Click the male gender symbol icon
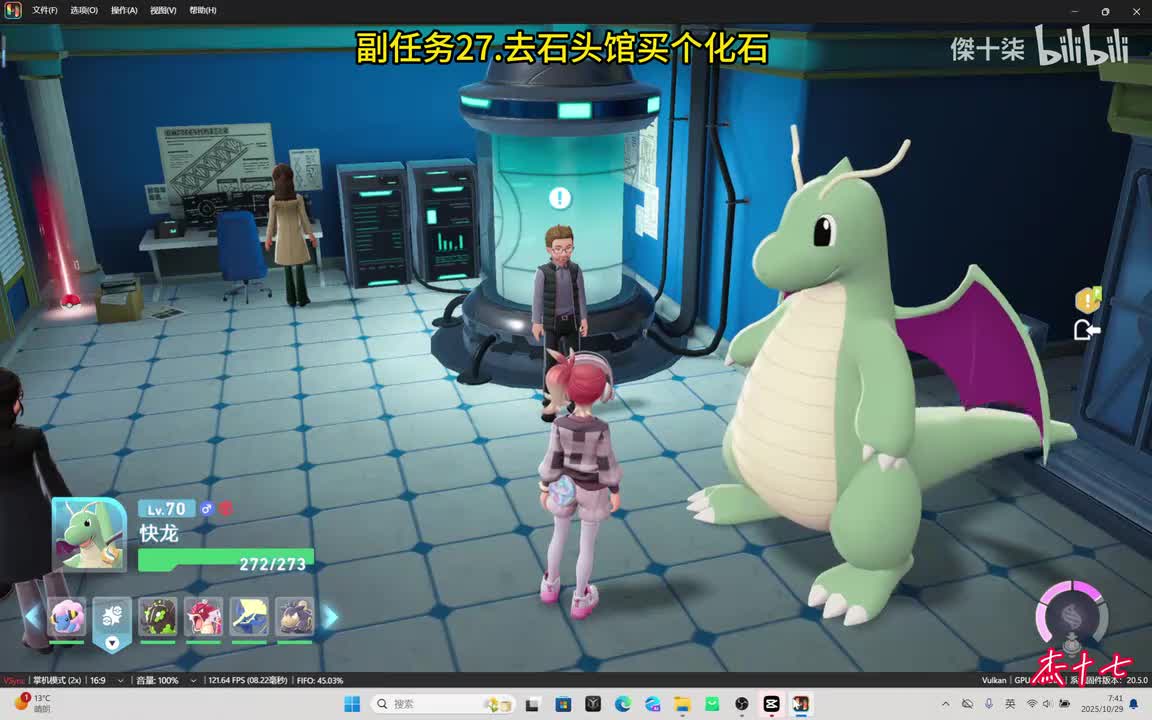 pyautogui.click(x=207, y=508)
